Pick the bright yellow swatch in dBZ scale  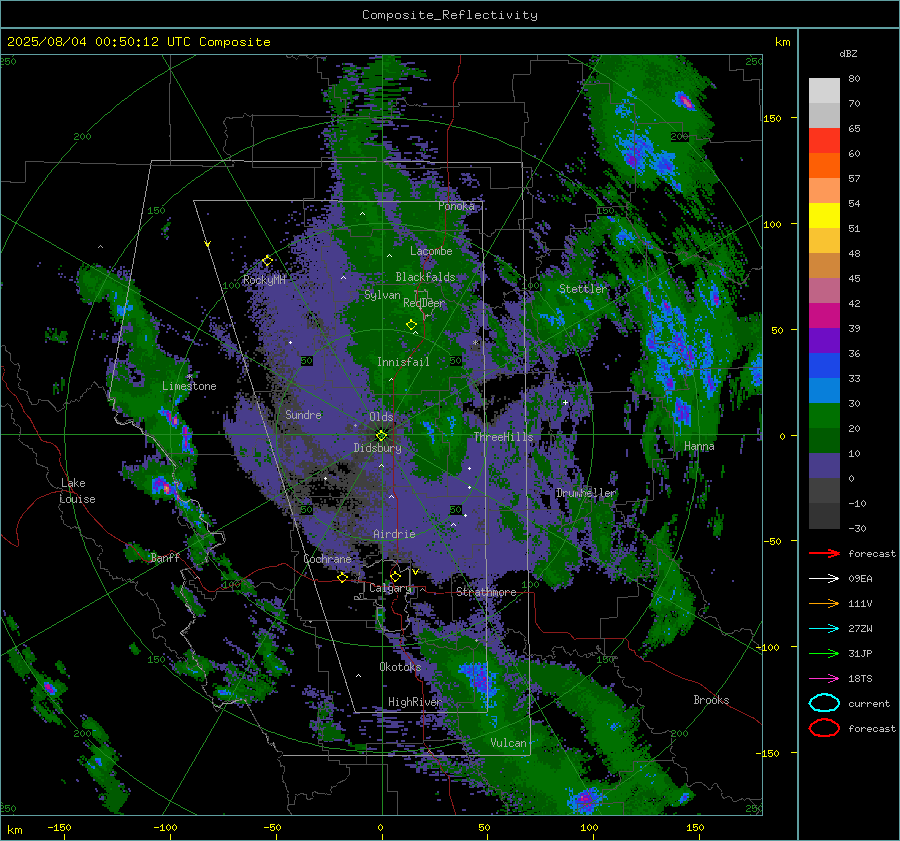(824, 215)
